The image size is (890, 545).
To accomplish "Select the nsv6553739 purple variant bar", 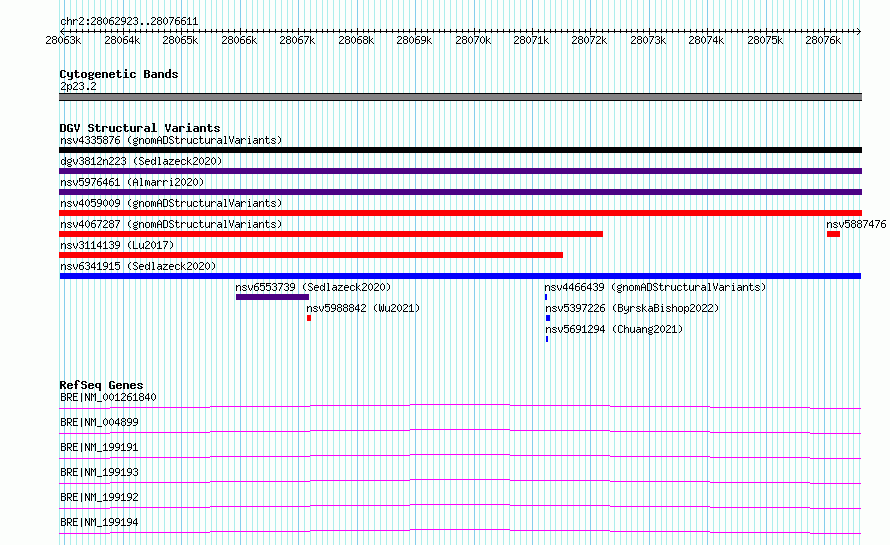I will pyautogui.click(x=272, y=297).
